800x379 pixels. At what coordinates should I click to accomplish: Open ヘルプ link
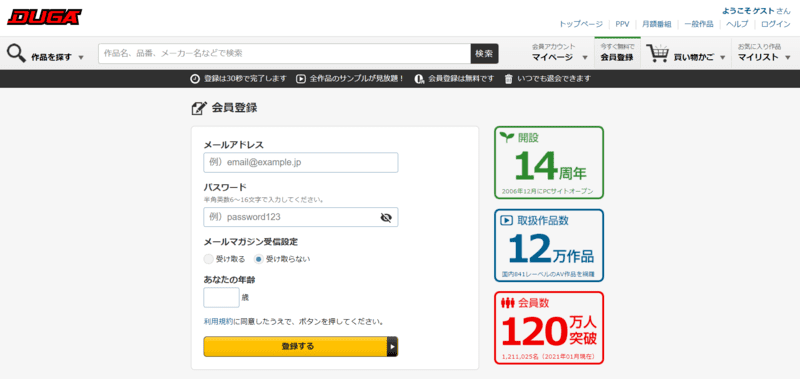point(737,24)
